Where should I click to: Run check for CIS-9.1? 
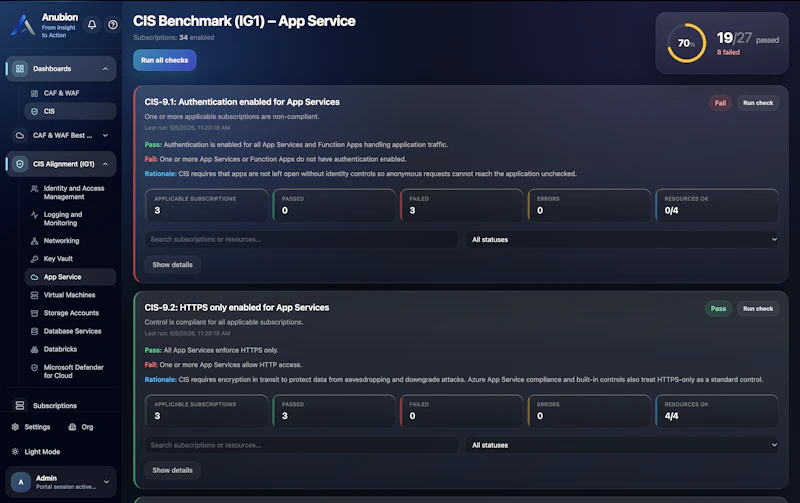click(758, 103)
